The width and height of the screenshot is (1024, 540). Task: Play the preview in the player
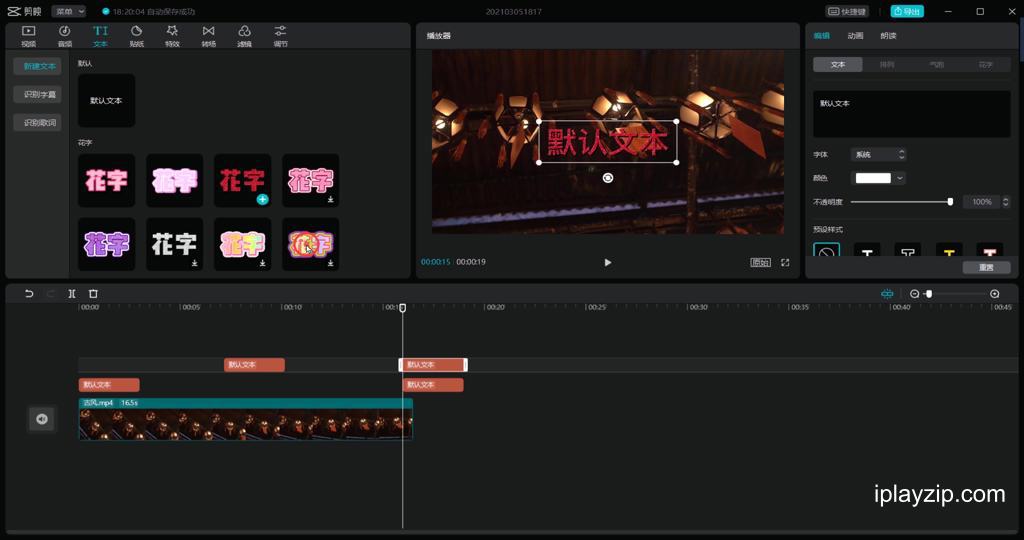[607, 262]
